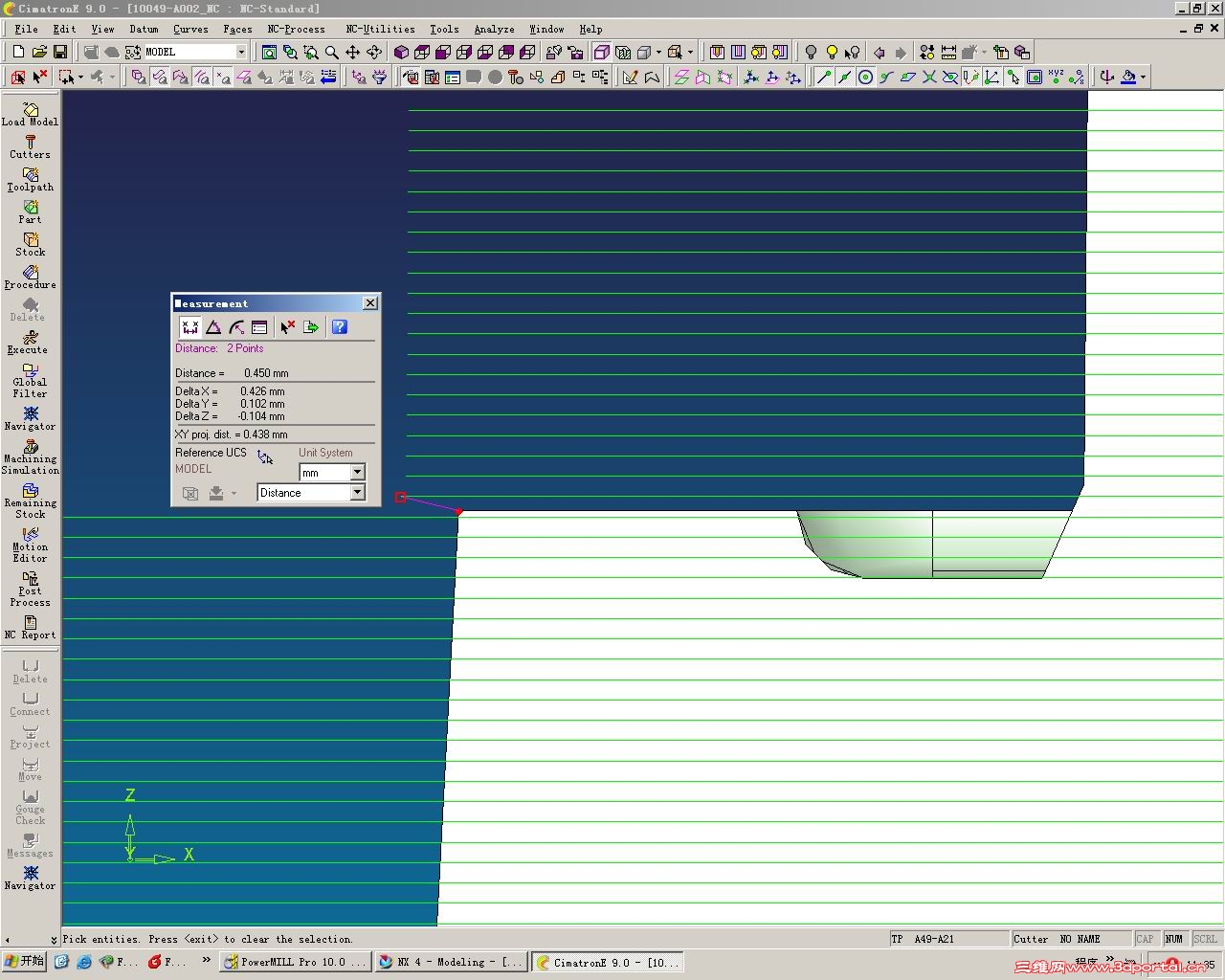Open the Windows Start button

click(24, 962)
